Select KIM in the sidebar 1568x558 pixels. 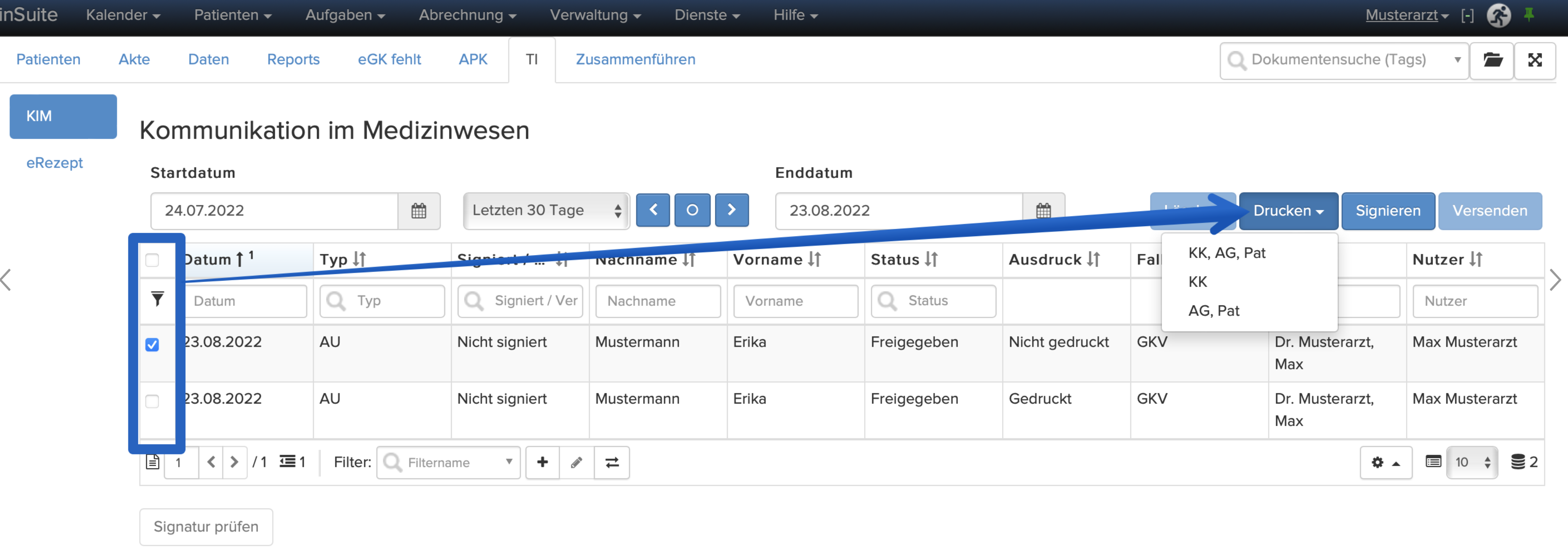click(63, 116)
